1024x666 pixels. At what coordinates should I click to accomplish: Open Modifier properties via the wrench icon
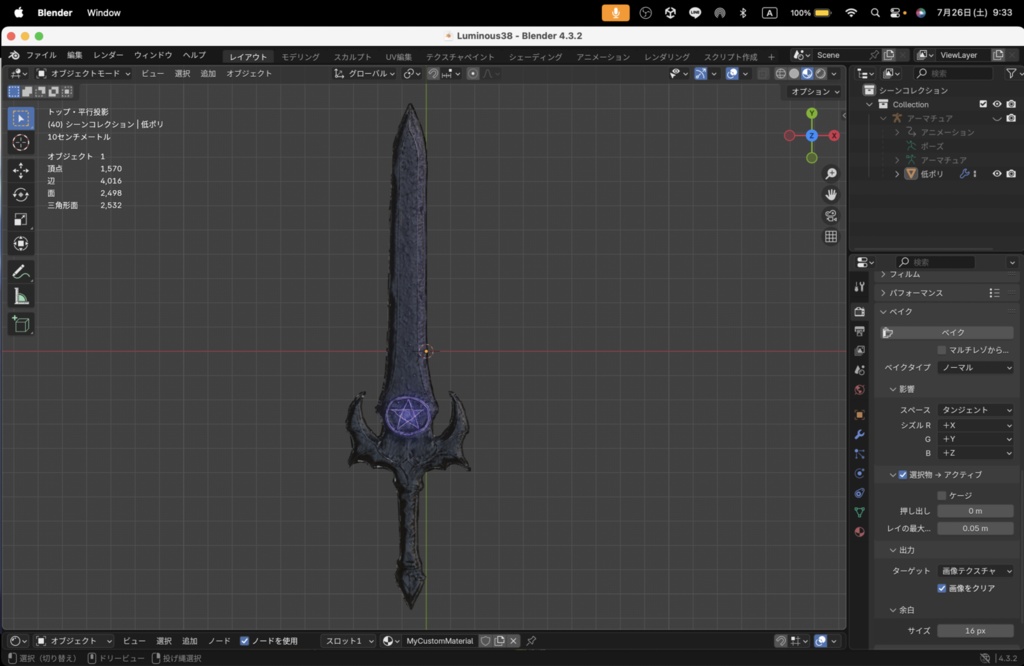click(x=858, y=435)
